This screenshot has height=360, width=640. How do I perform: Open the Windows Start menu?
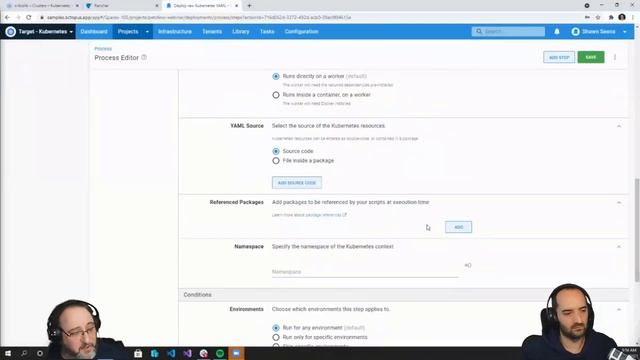pyautogui.click(x=8, y=353)
